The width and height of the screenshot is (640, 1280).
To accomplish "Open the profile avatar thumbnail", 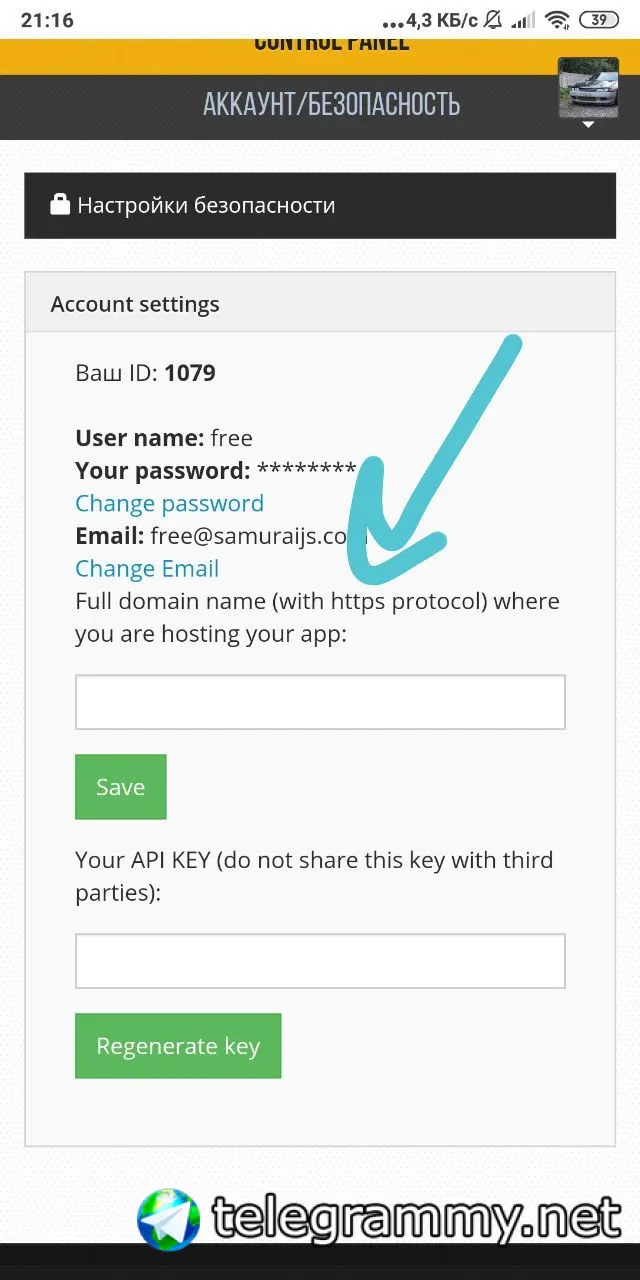I will coord(588,88).
